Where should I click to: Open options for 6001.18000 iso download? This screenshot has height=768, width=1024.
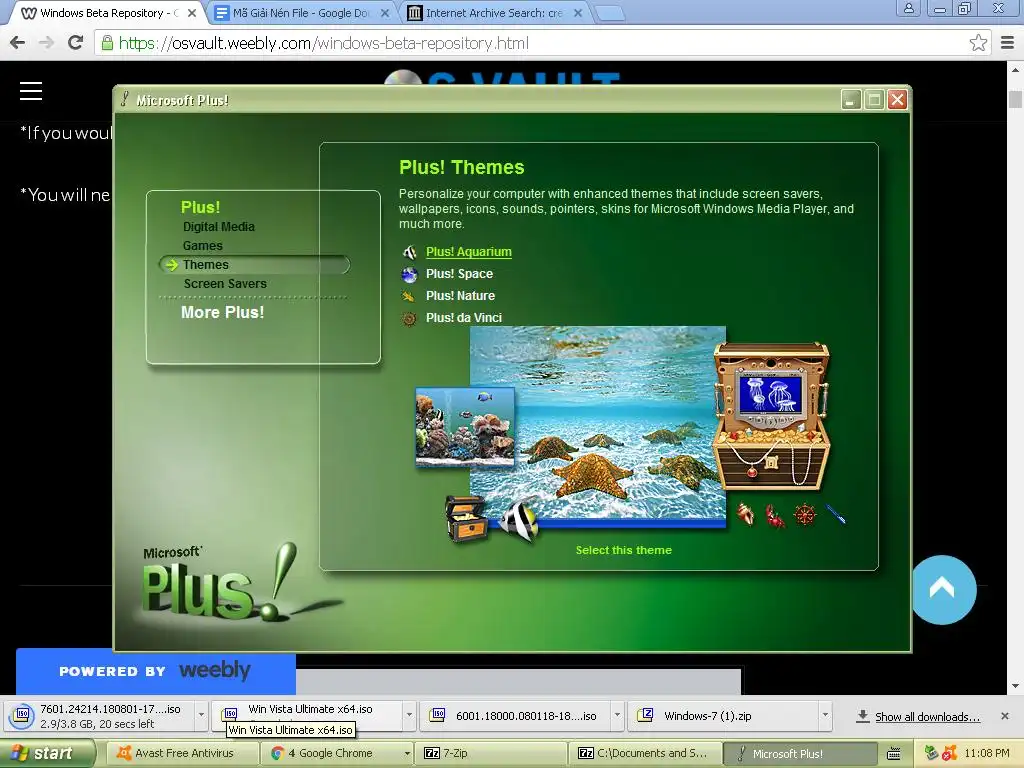pos(616,716)
